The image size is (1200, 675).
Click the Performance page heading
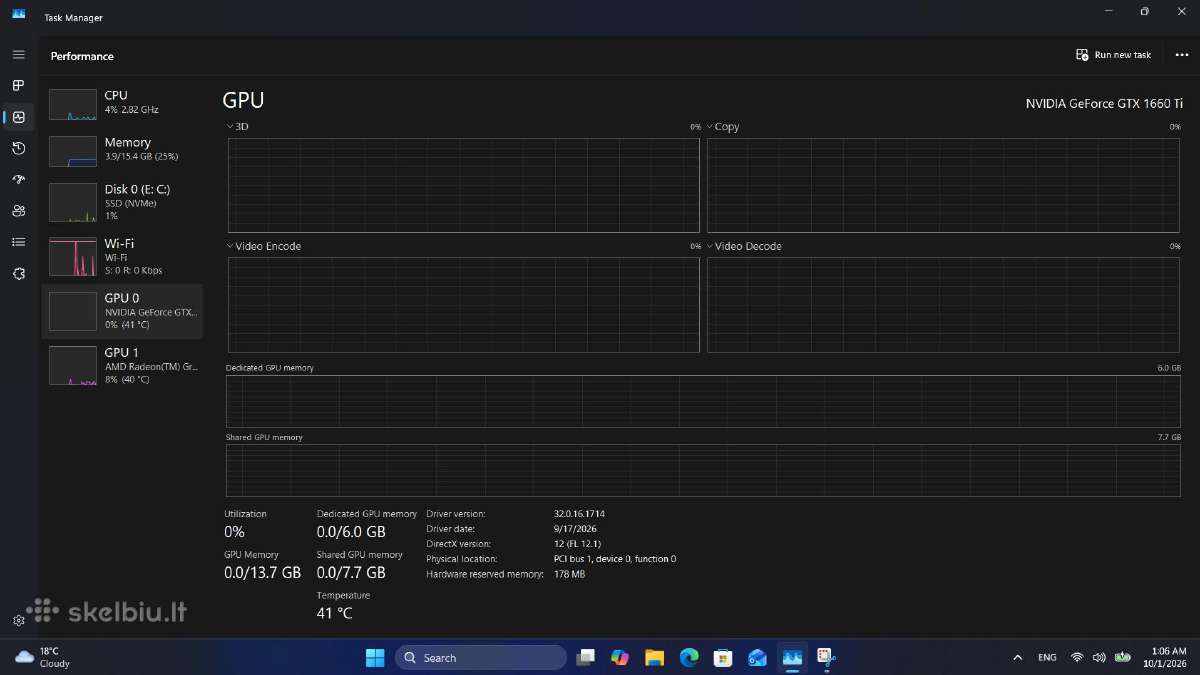click(82, 56)
